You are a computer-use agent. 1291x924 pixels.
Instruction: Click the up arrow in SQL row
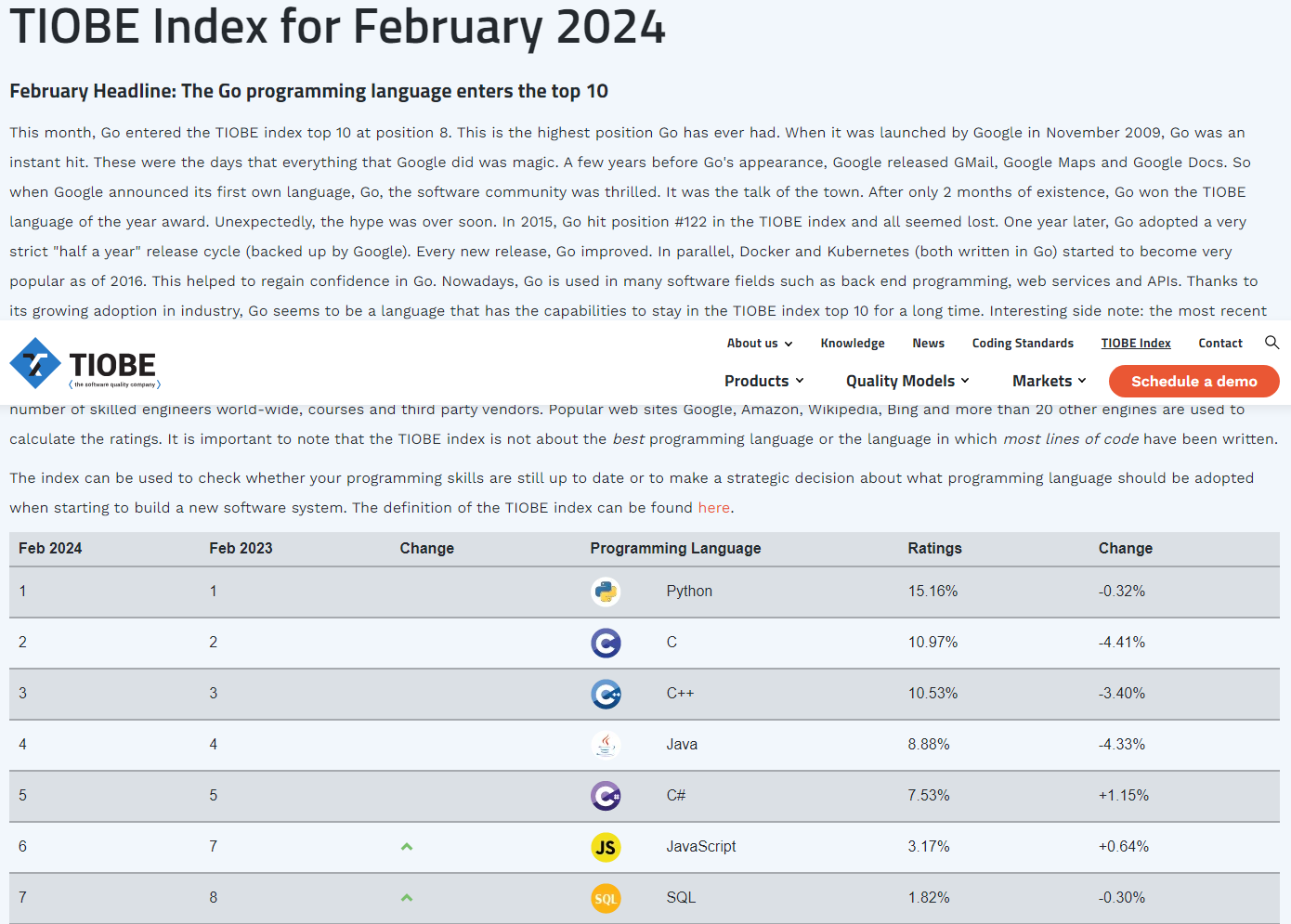pos(407,898)
